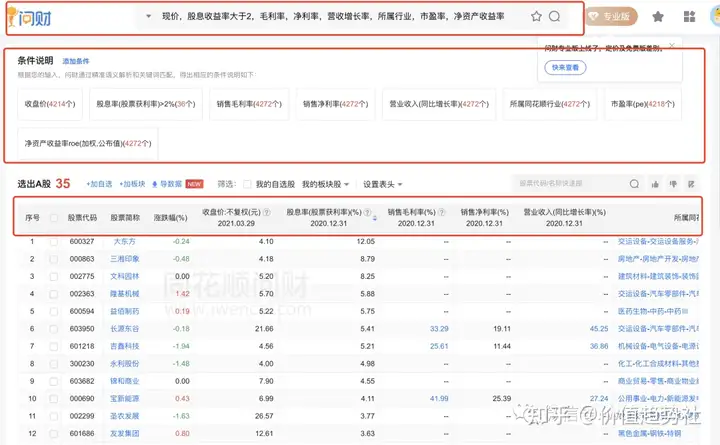
Task: Click sort arrows on 股息率 column
Action: pos(375,218)
